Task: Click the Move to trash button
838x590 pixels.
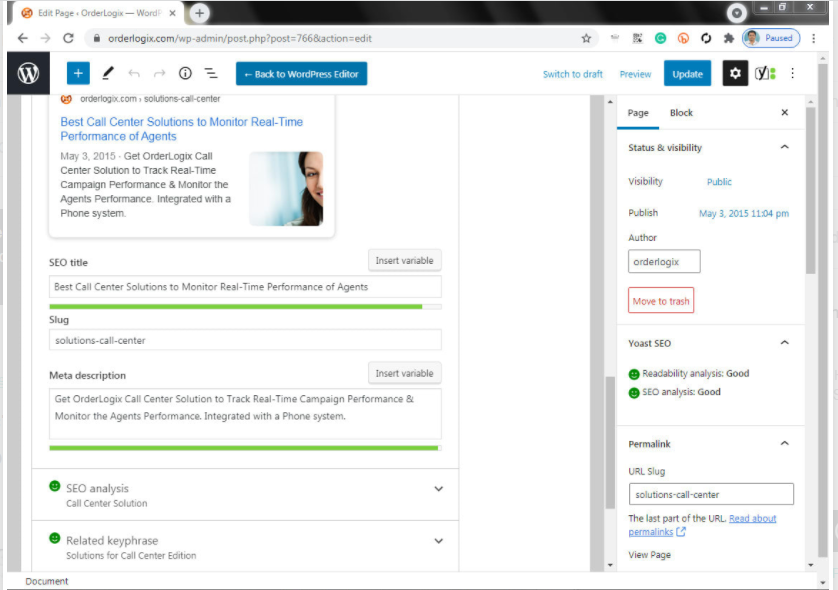Action: coord(661,301)
